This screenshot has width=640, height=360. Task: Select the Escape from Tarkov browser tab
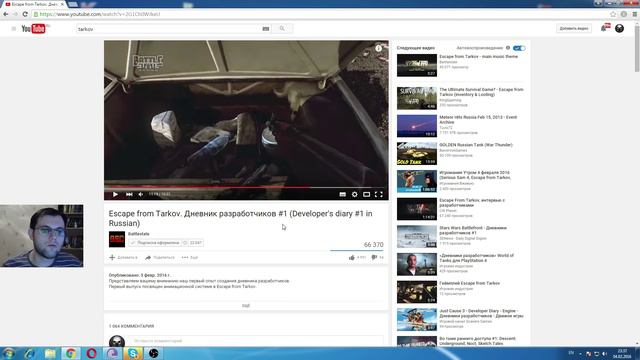pyautogui.click(x=33, y=4)
